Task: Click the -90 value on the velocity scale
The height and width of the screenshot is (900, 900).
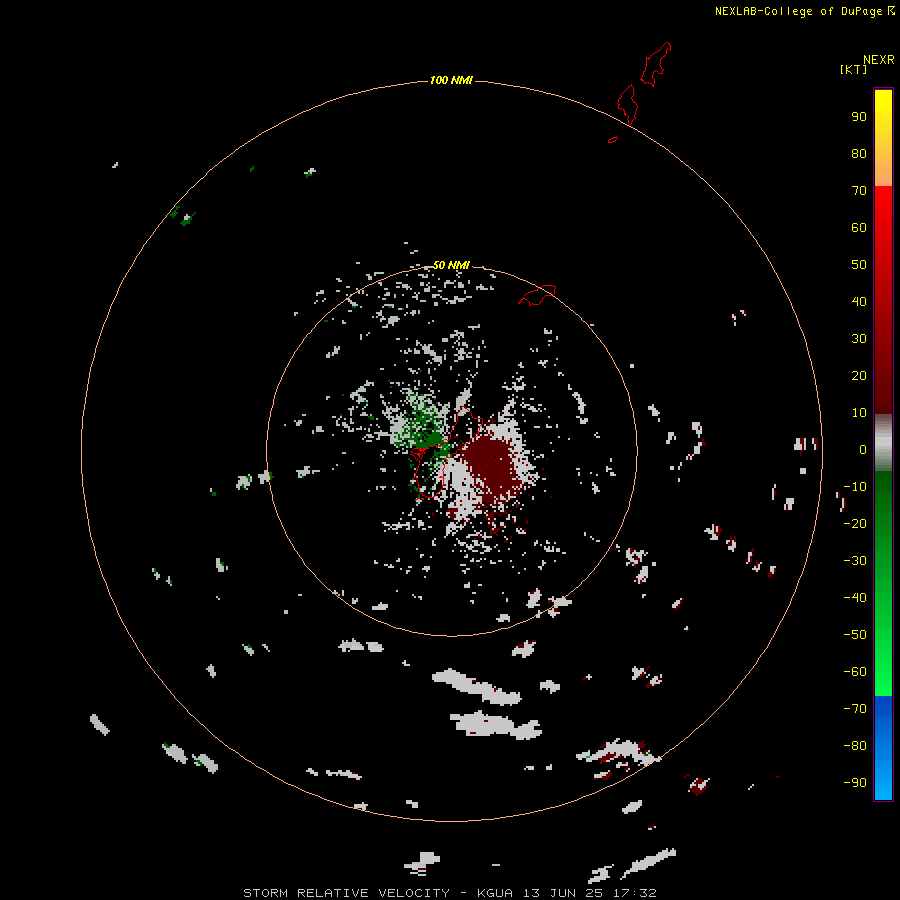Action: 855,782
